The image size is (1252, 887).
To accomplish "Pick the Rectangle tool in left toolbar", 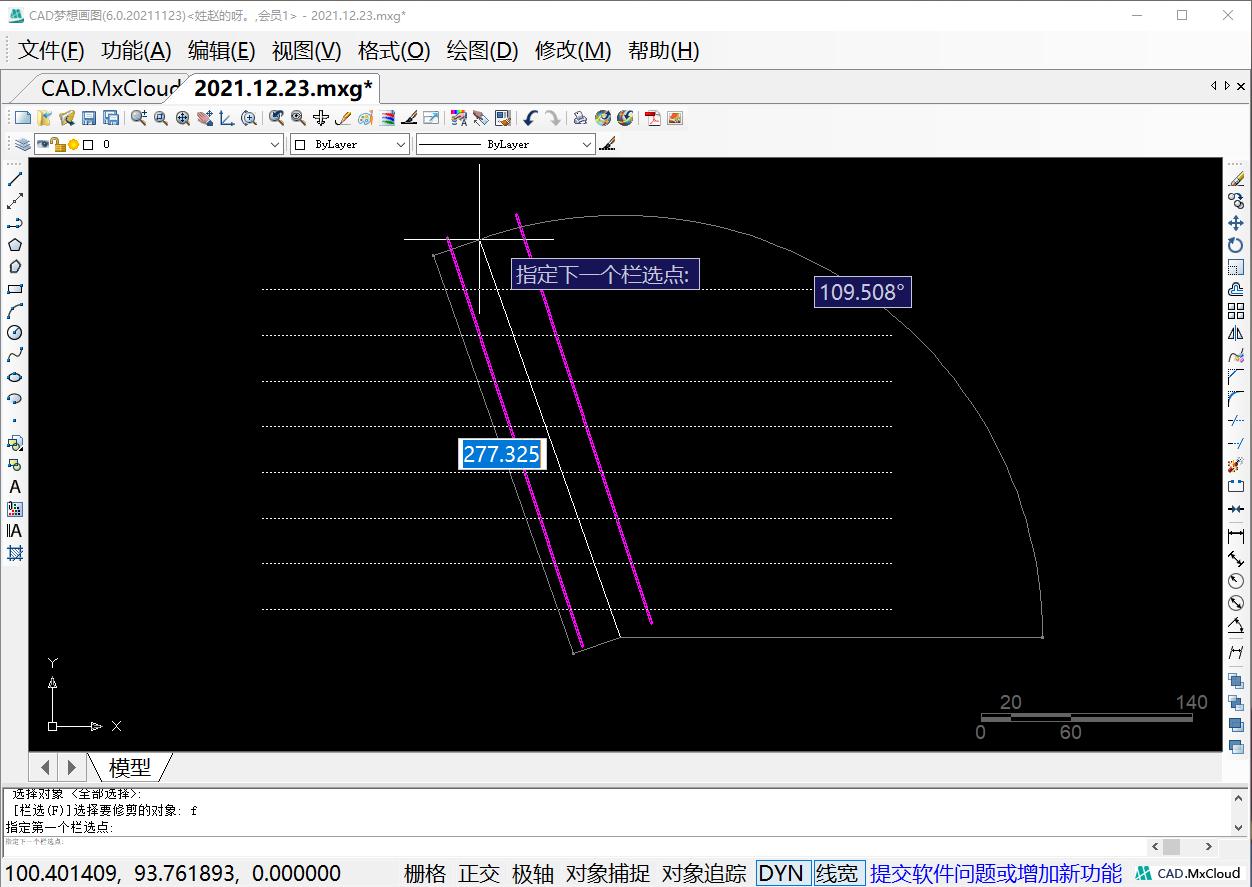I will [15, 289].
